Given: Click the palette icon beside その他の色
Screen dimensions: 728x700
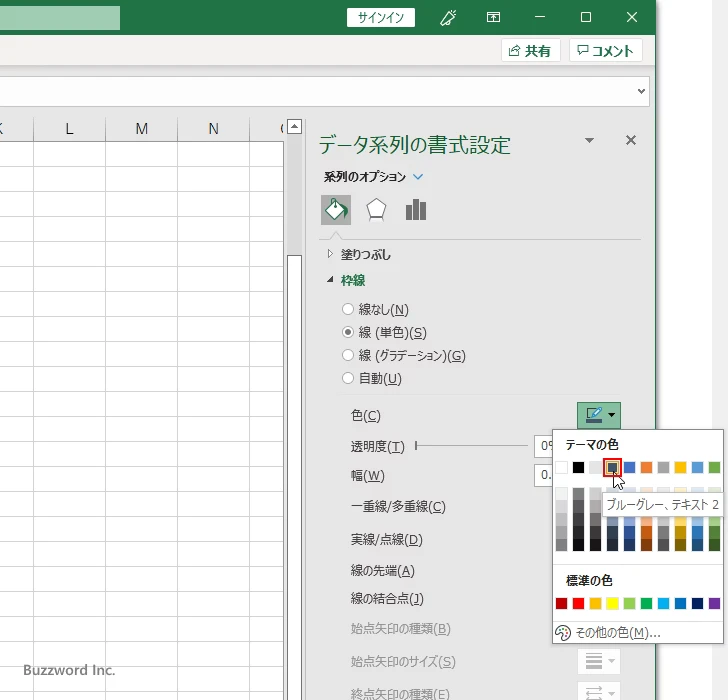Looking at the screenshot, I should click(x=563, y=633).
